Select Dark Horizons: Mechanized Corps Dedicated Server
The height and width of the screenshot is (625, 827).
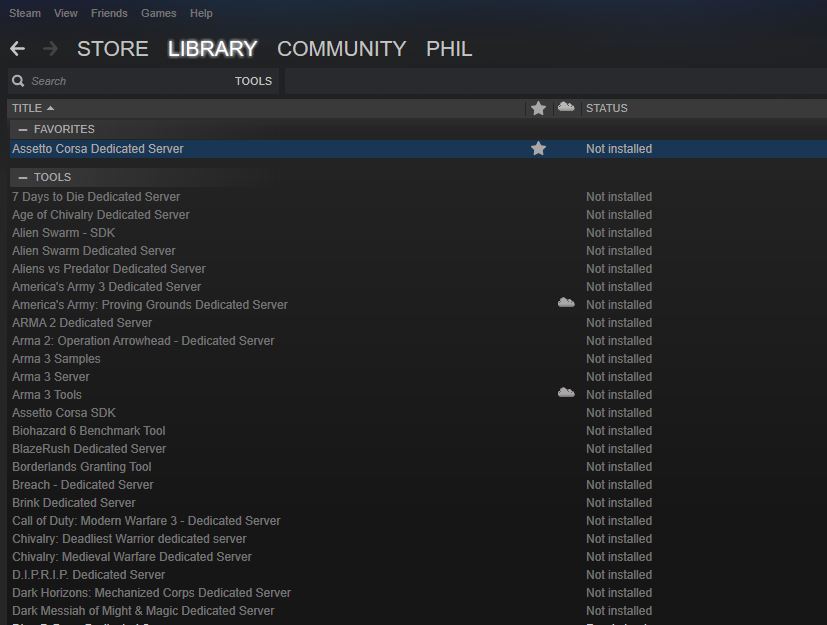click(x=151, y=592)
